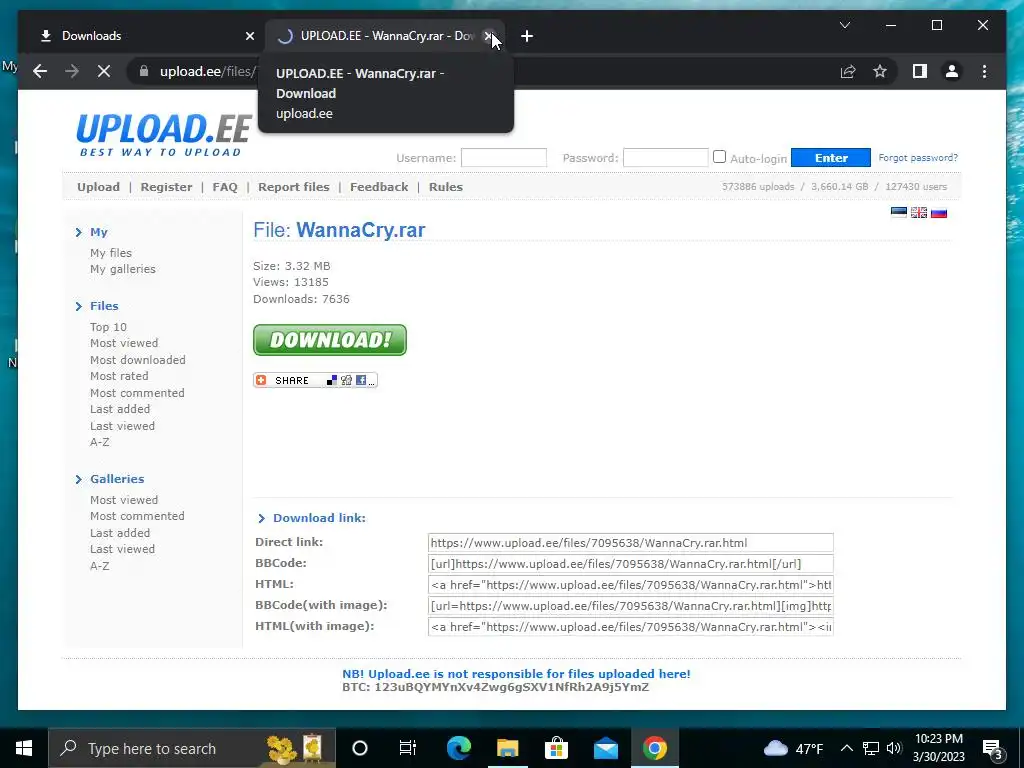Open Most viewed under Galleries
The image size is (1024, 768).
click(x=123, y=500)
